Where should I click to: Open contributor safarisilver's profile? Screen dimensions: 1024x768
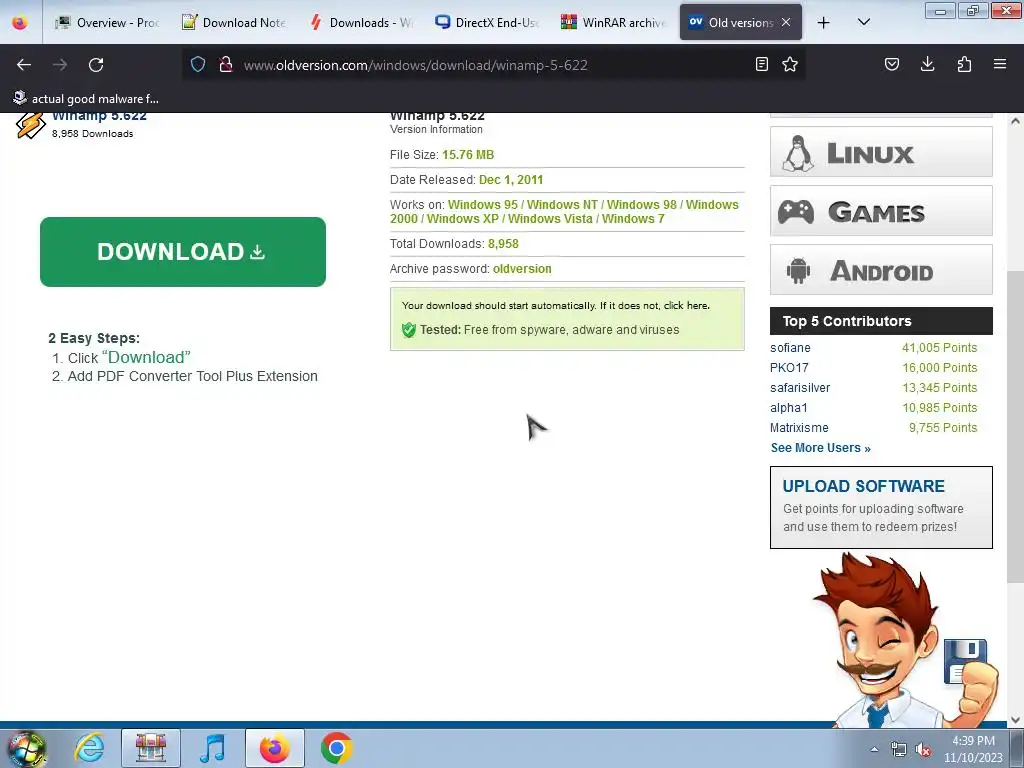coord(800,387)
